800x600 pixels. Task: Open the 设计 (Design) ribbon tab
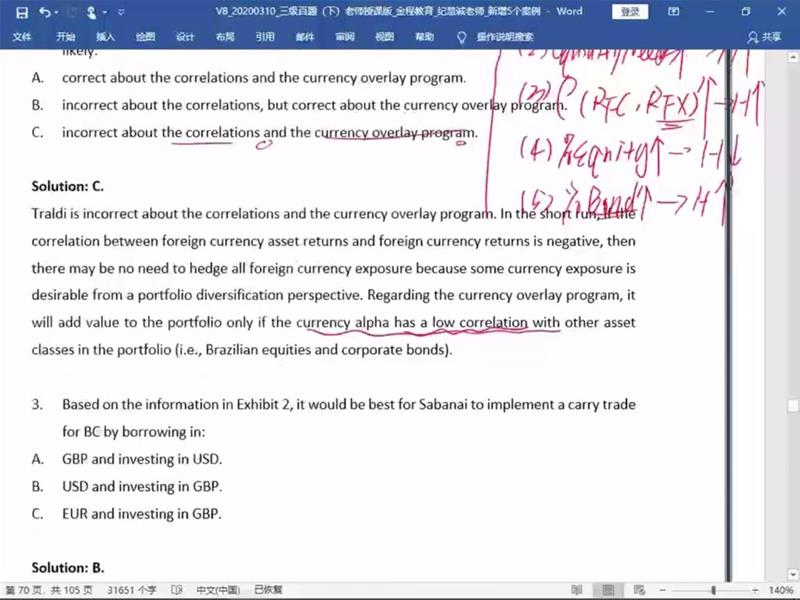coord(185,37)
